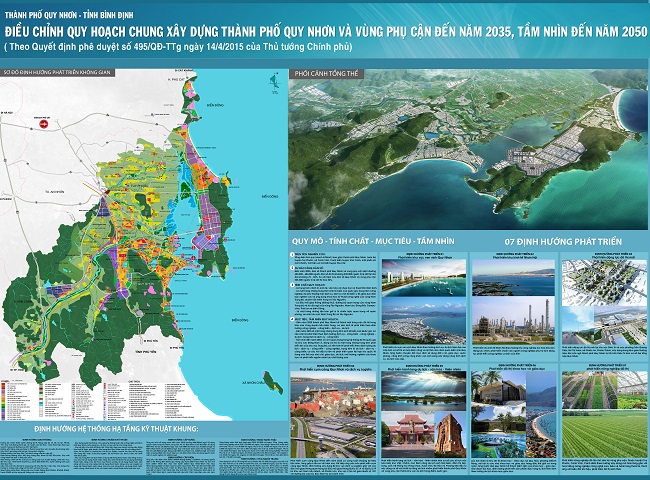
Task: Open the curved beach coastline aerial thumbnail
Action: [541, 415]
